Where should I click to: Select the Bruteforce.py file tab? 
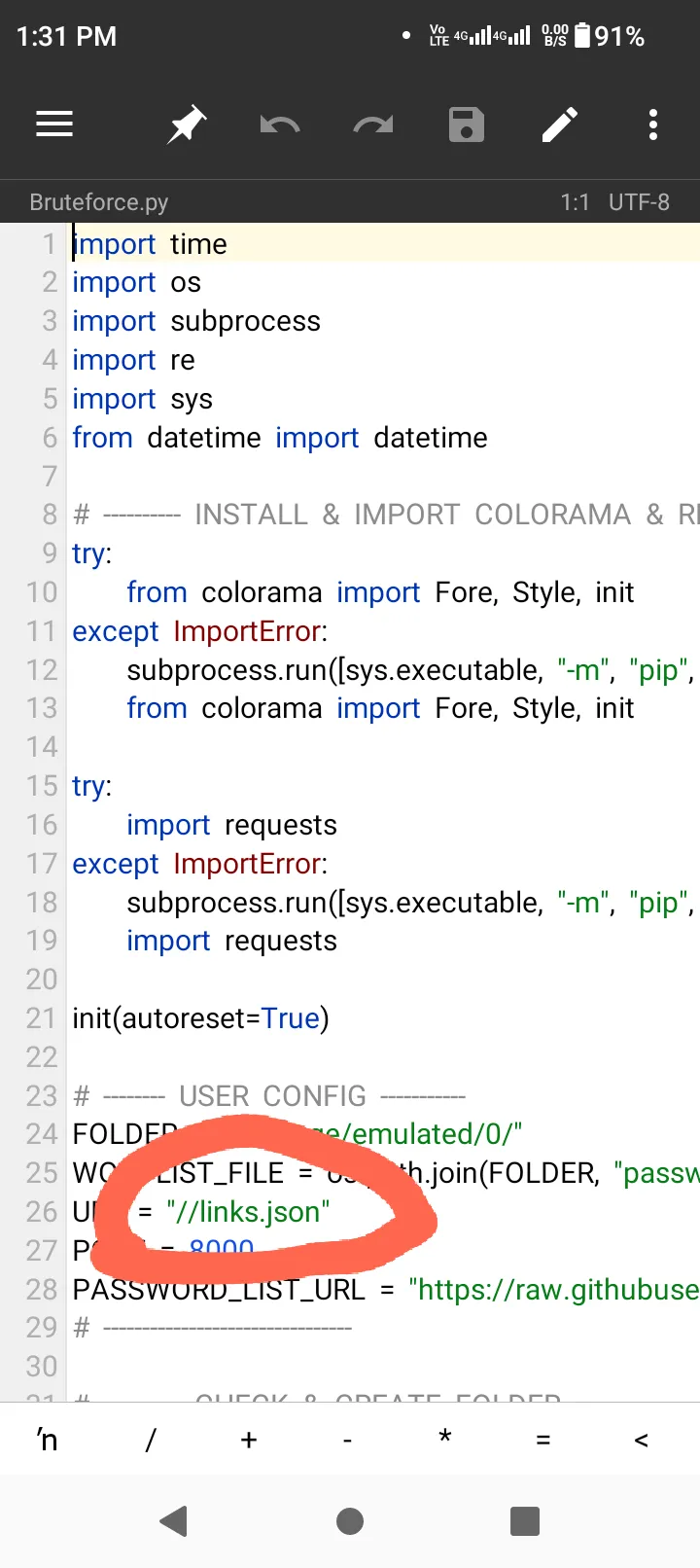coord(99,202)
